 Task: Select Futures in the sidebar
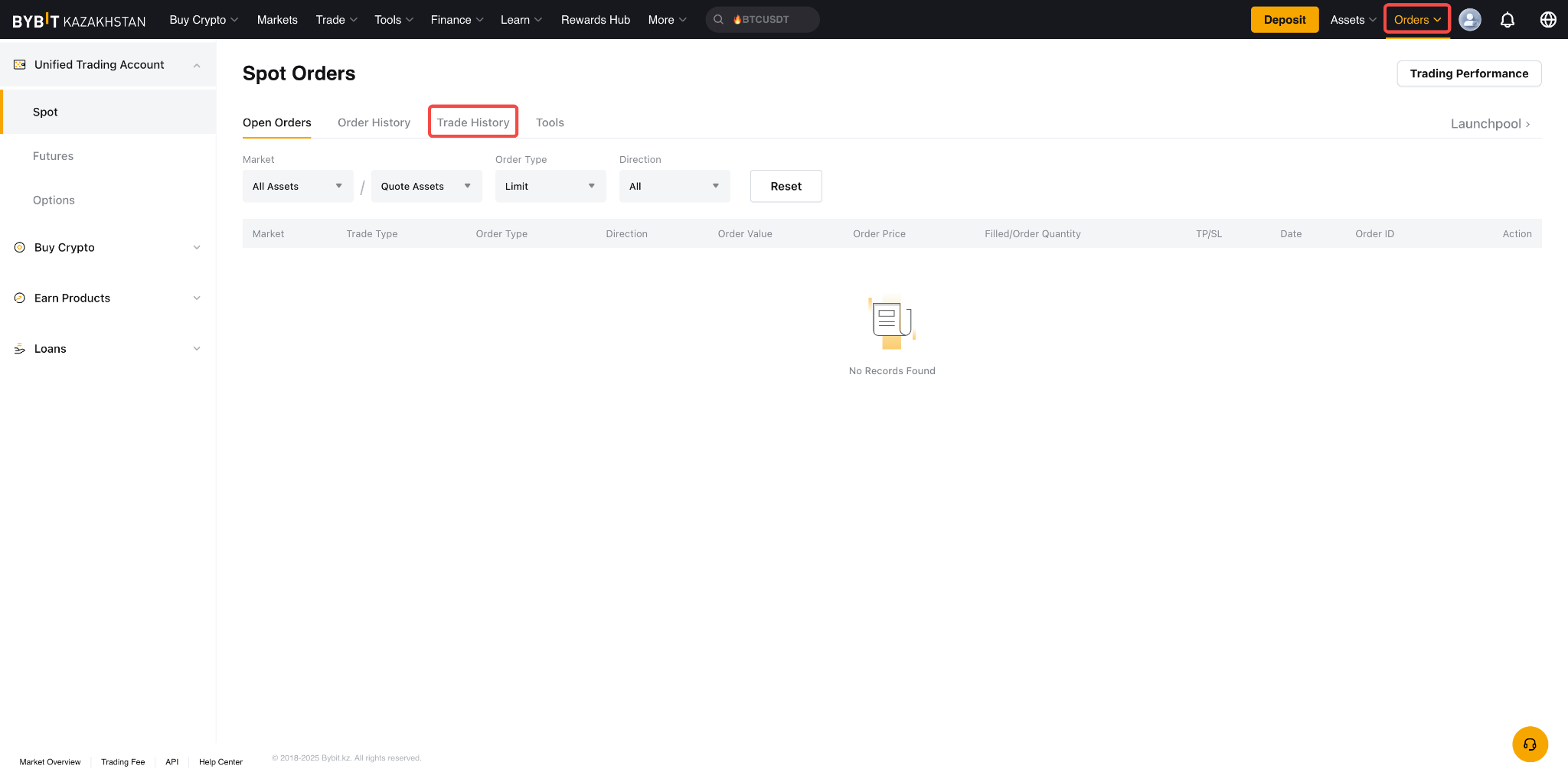(x=53, y=156)
